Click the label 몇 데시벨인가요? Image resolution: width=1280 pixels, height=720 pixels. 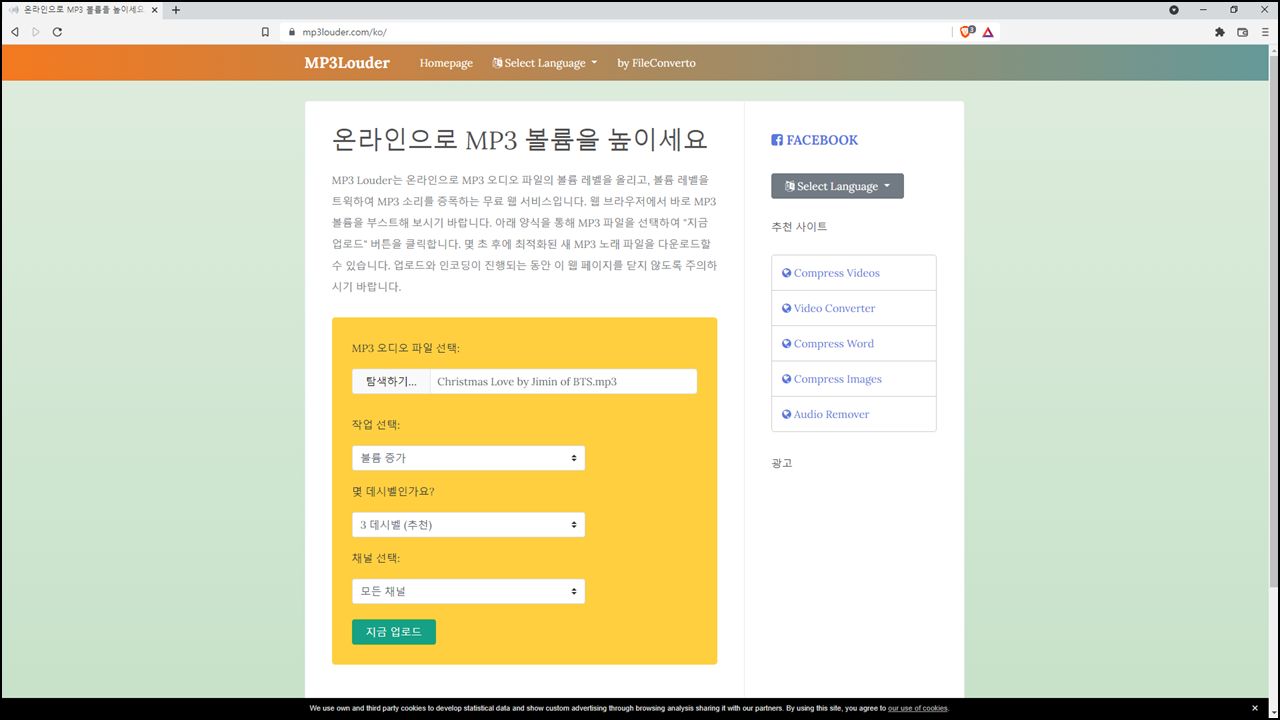[x=393, y=491]
